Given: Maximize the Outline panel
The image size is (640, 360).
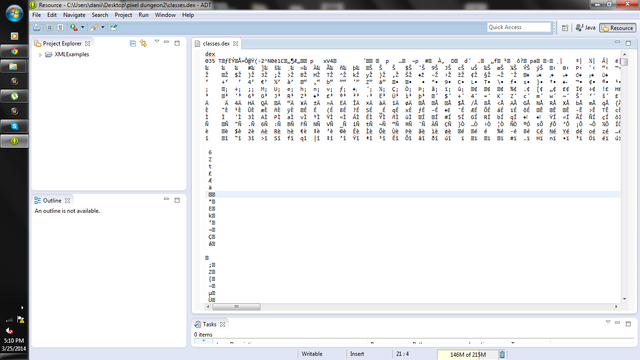Looking at the screenshot, I should [x=177, y=200].
